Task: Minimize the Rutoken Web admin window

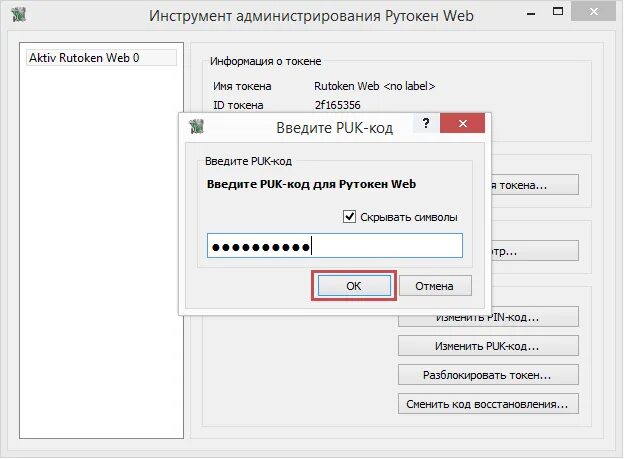Action: 531,13
